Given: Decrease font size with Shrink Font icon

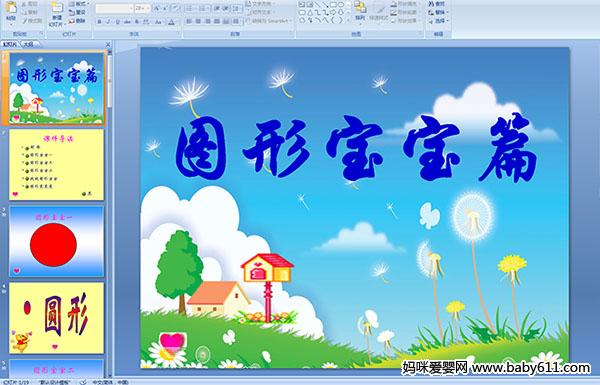Looking at the screenshot, I should 165,8.
